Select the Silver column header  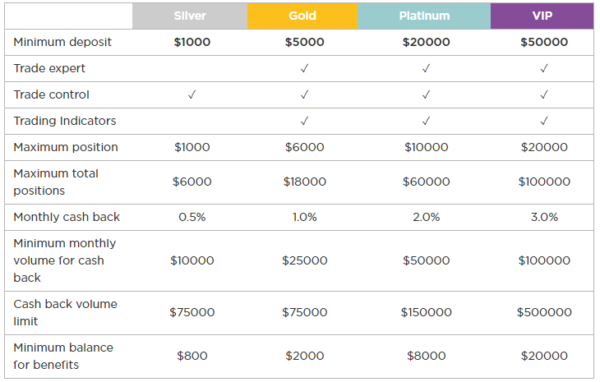190,16
